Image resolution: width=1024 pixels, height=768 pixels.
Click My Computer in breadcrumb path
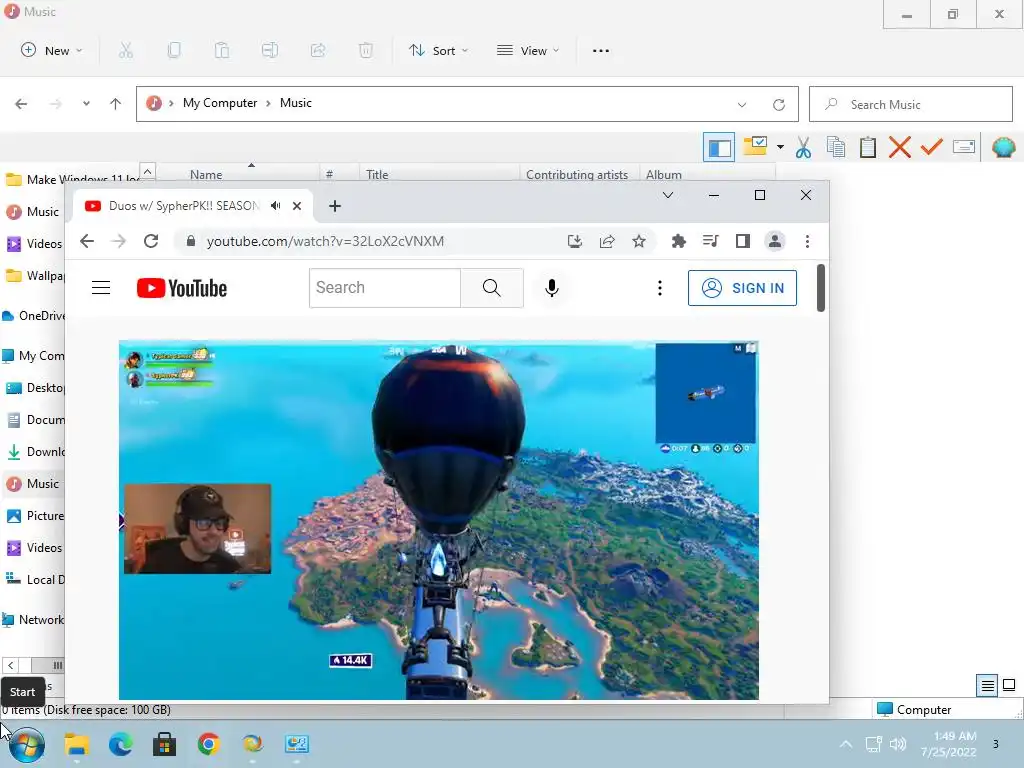tap(219, 103)
